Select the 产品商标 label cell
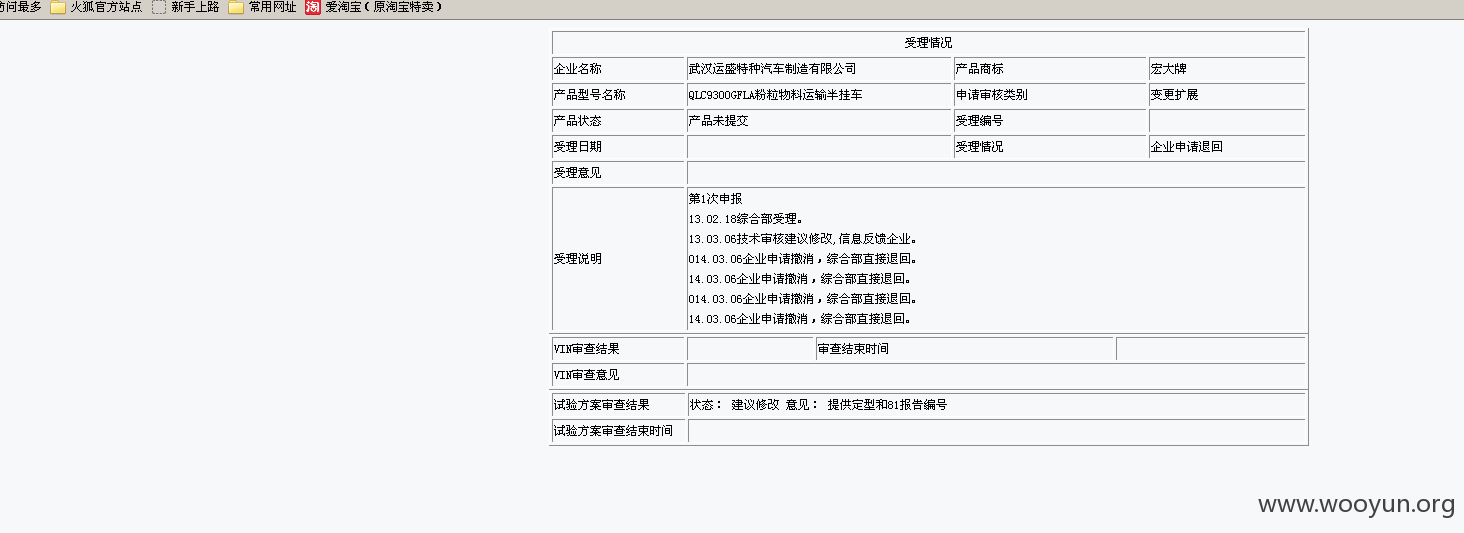 [1049, 69]
